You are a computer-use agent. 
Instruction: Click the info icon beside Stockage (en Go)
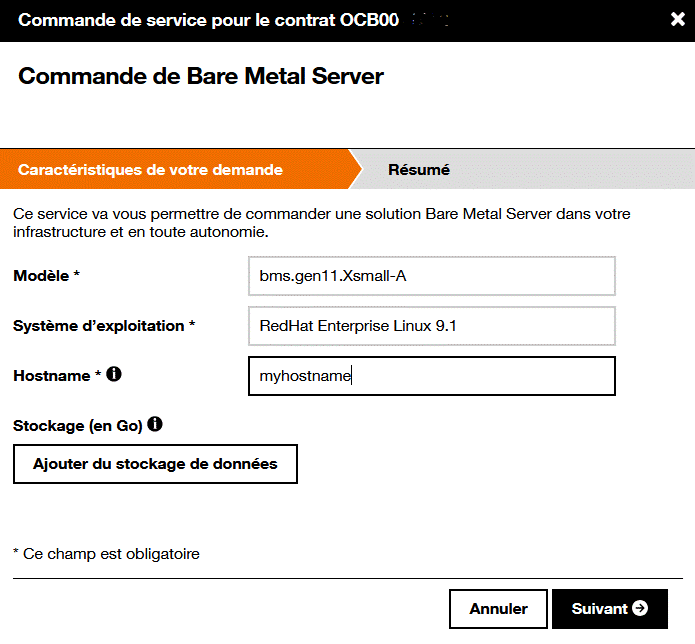(155, 425)
